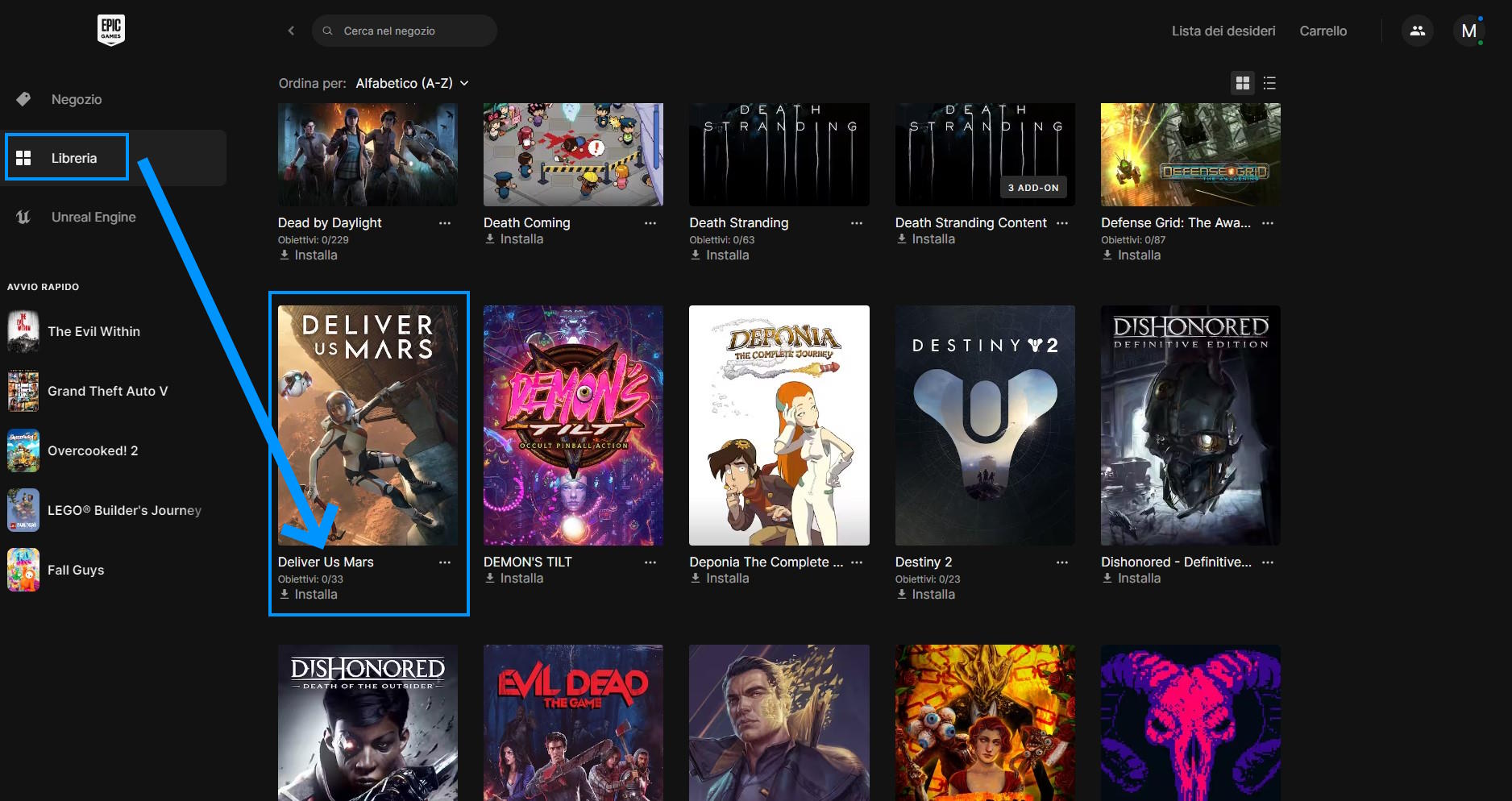The width and height of the screenshot is (1512, 801).
Task: Open Lista dei desideri
Action: (1223, 31)
